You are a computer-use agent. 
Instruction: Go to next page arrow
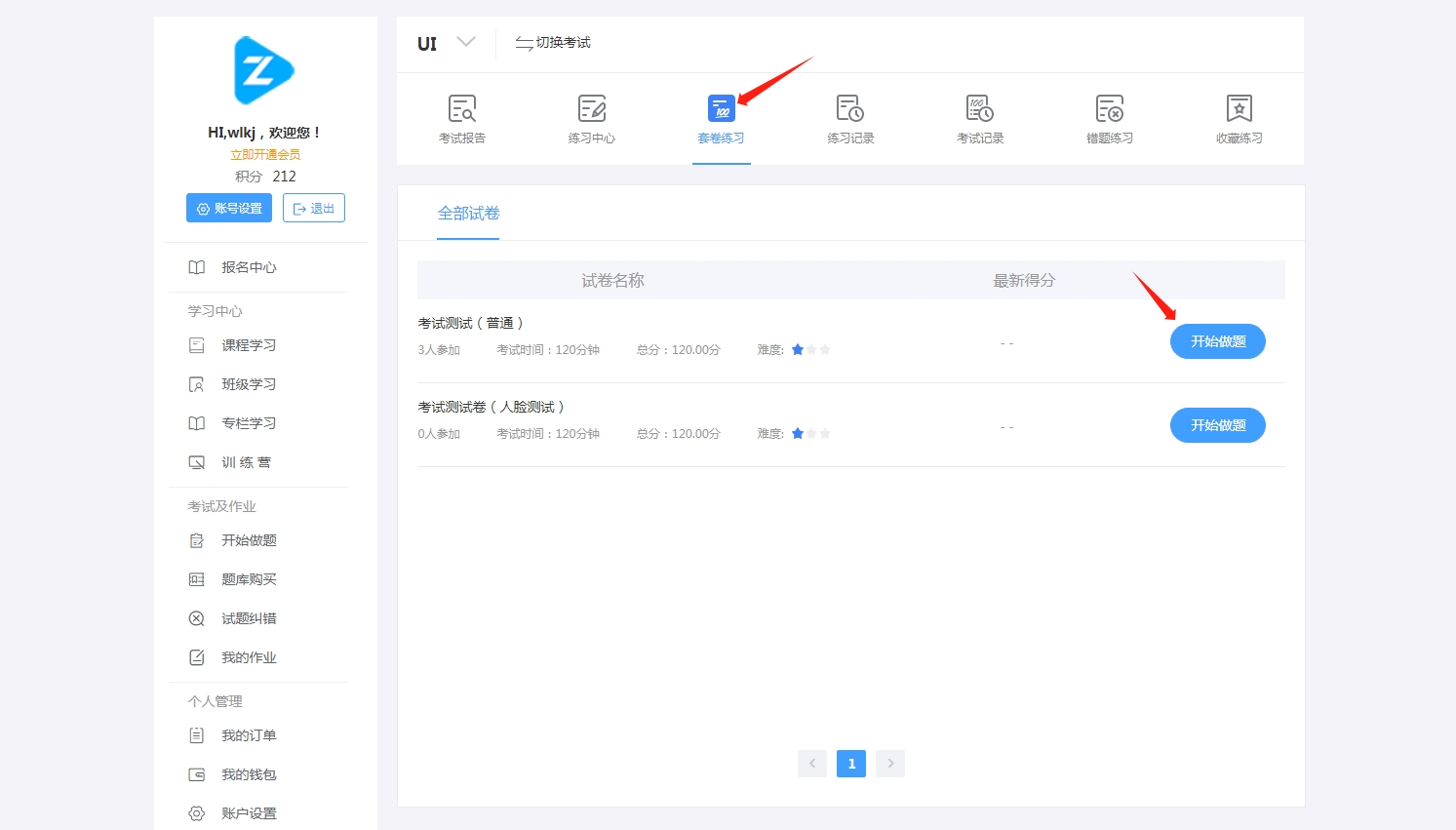click(890, 764)
